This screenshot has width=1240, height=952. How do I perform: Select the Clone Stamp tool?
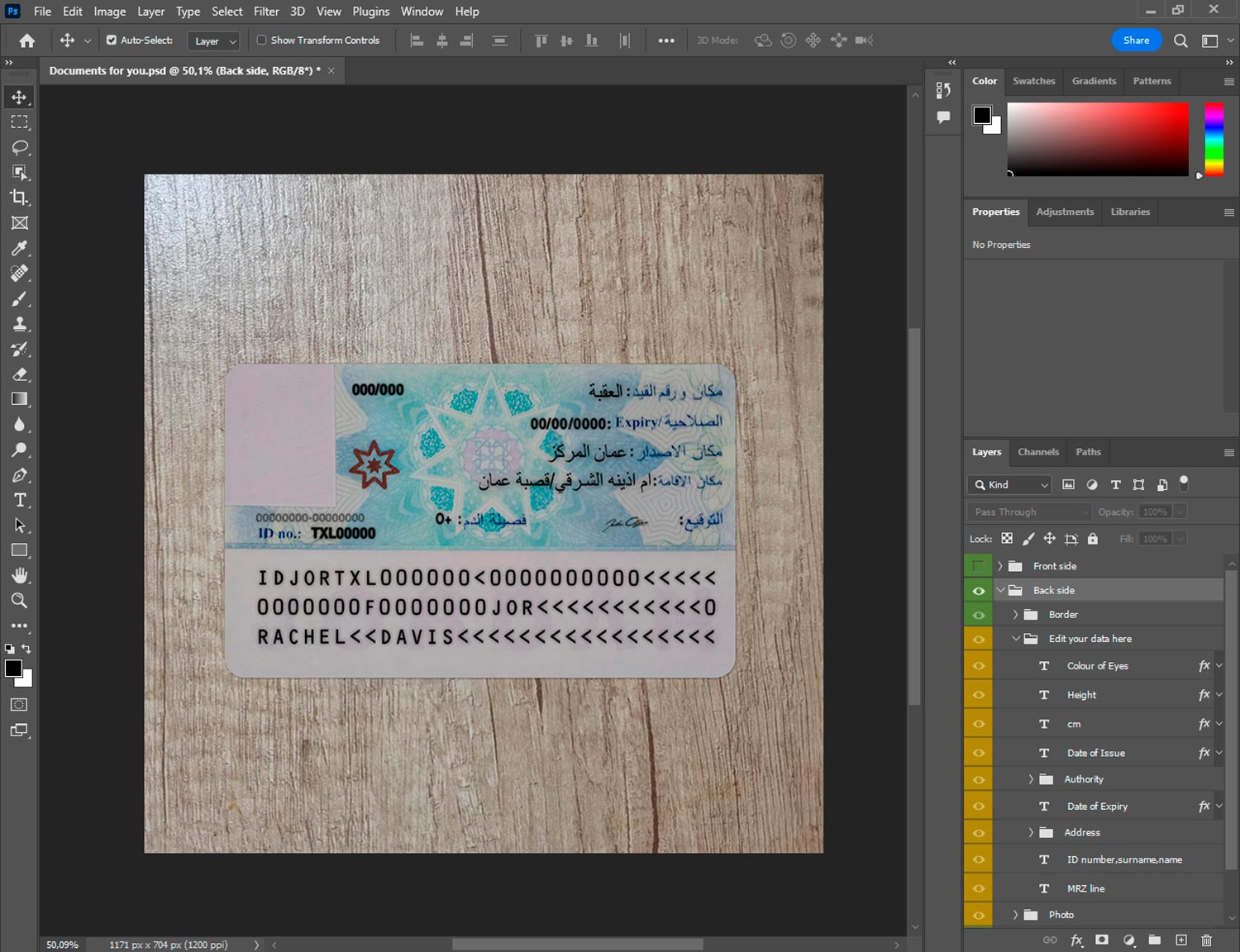coord(20,324)
